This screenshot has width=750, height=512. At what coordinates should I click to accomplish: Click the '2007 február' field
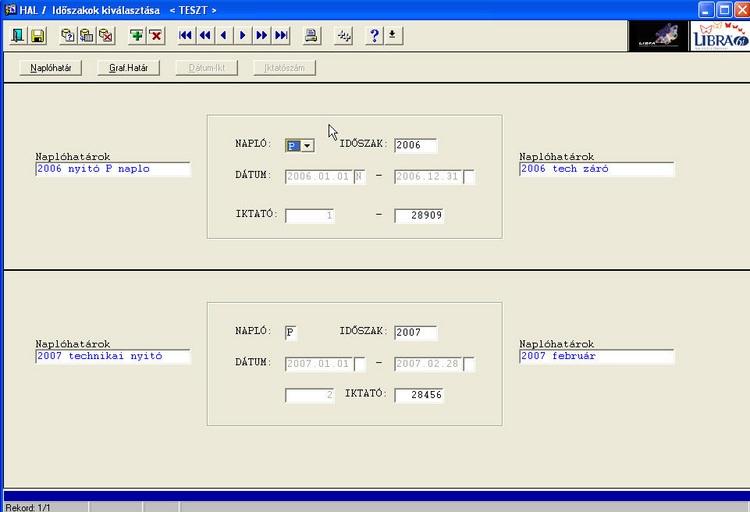(x=596, y=356)
